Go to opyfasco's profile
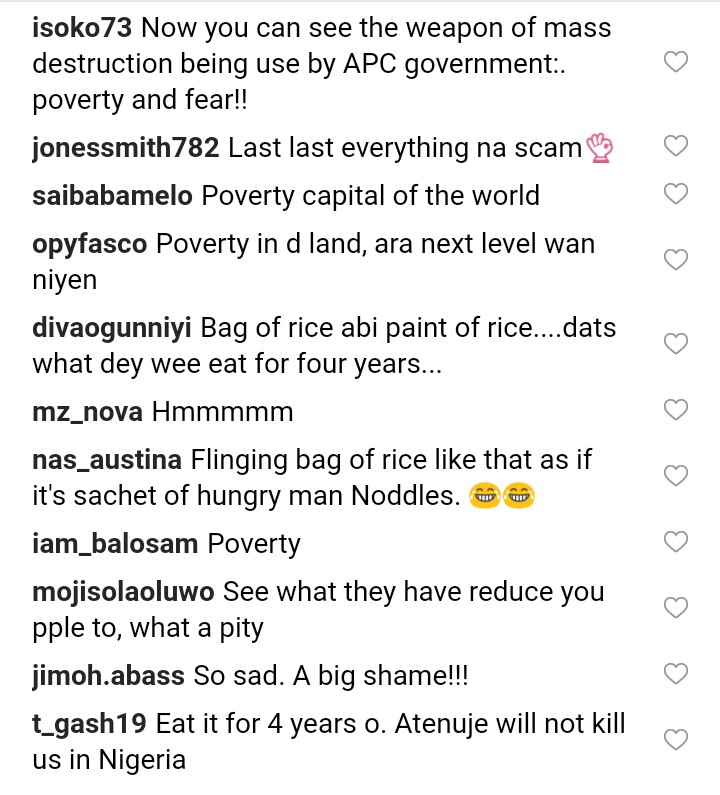This screenshot has height=795, width=720. point(90,243)
